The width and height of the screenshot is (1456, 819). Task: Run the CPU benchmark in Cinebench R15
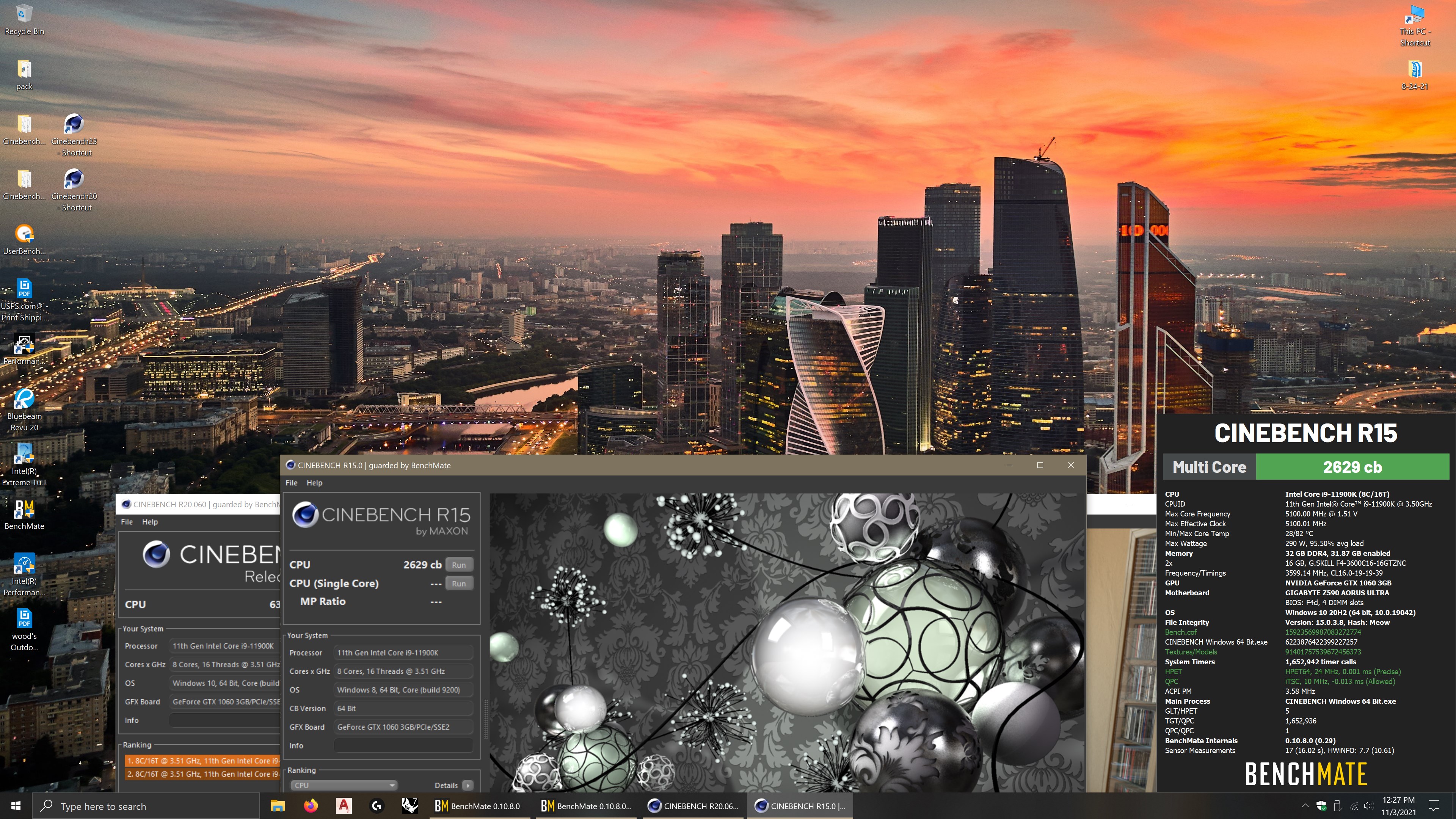459,565
